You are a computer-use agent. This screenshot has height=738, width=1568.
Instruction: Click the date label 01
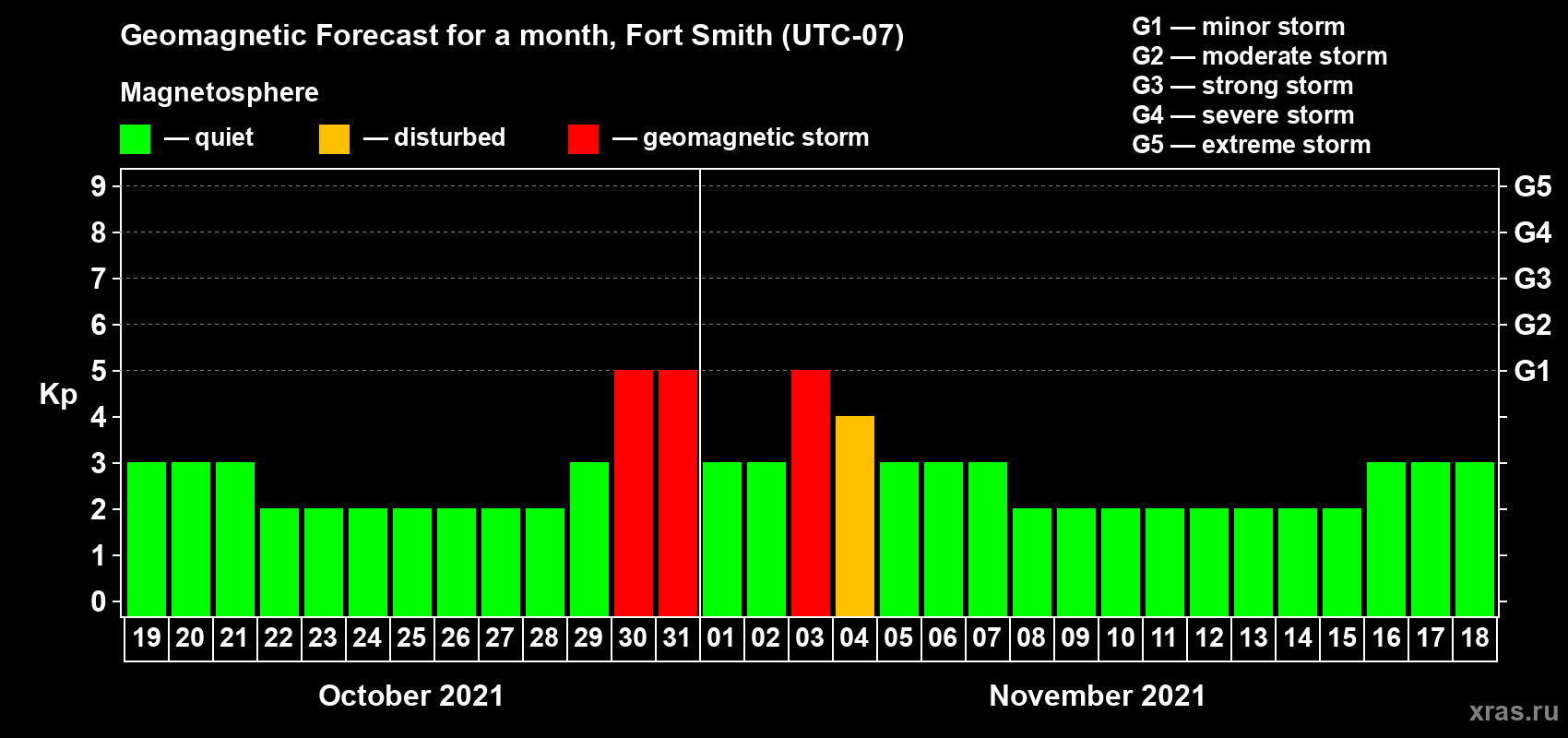[721, 637]
